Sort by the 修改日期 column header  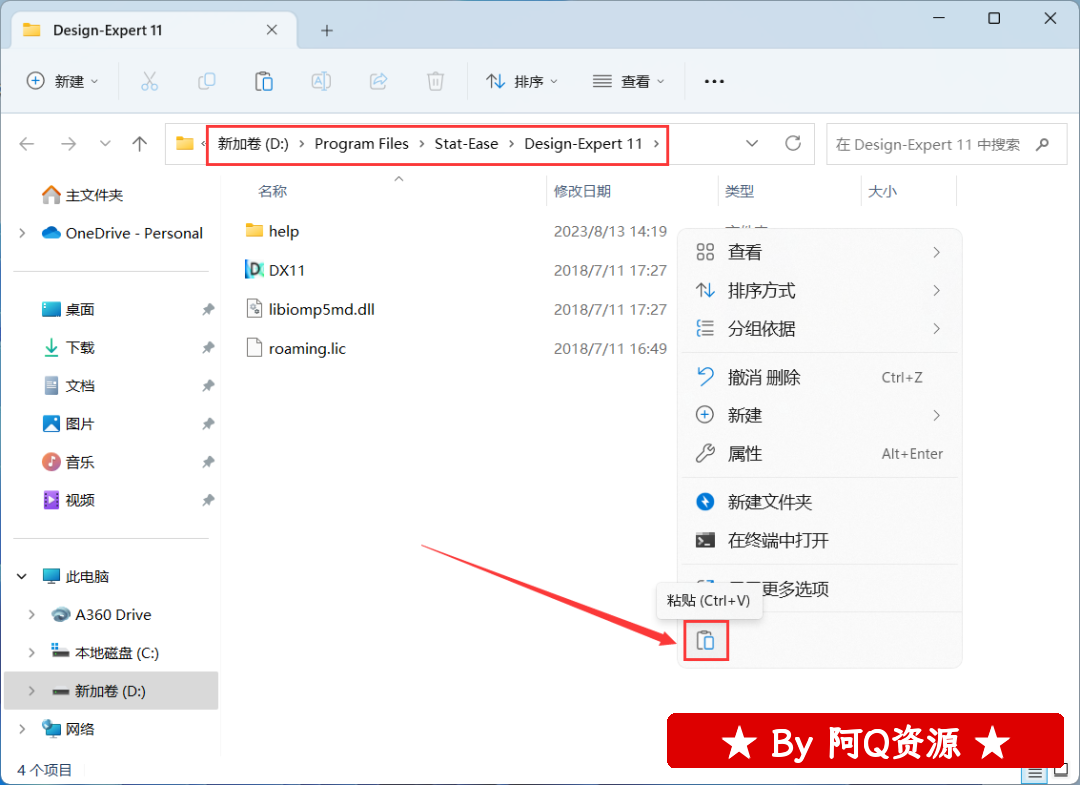pyautogui.click(x=582, y=191)
